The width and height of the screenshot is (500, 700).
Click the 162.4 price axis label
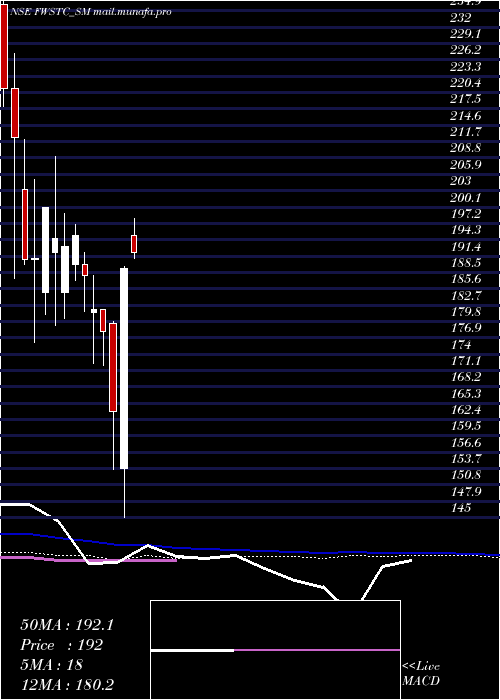(465, 410)
